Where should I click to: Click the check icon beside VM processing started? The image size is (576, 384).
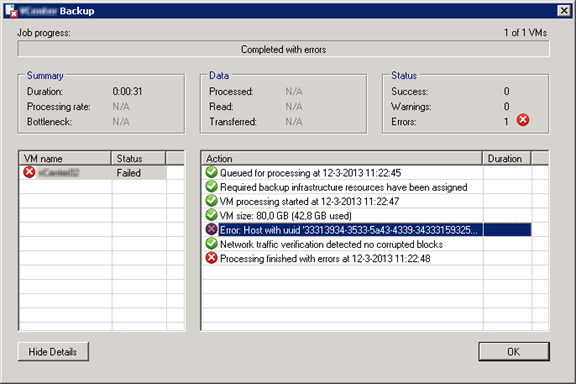point(212,201)
